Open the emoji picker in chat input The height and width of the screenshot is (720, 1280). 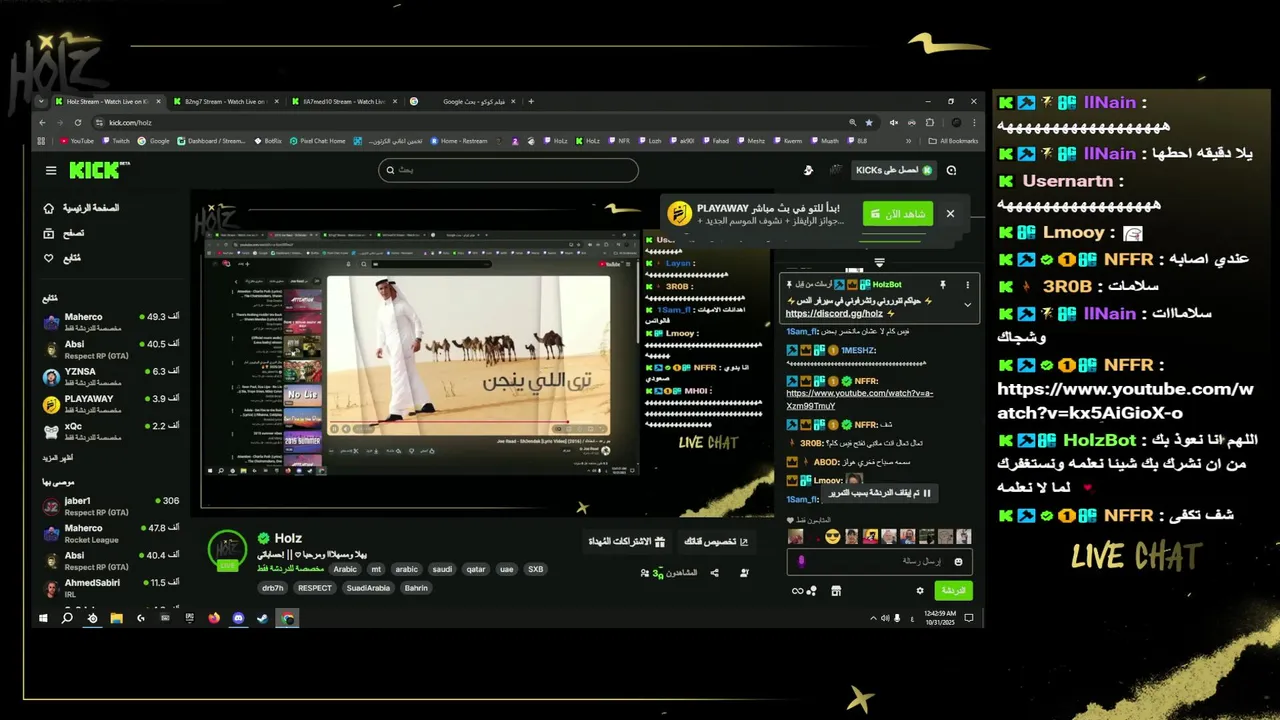click(958, 562)
